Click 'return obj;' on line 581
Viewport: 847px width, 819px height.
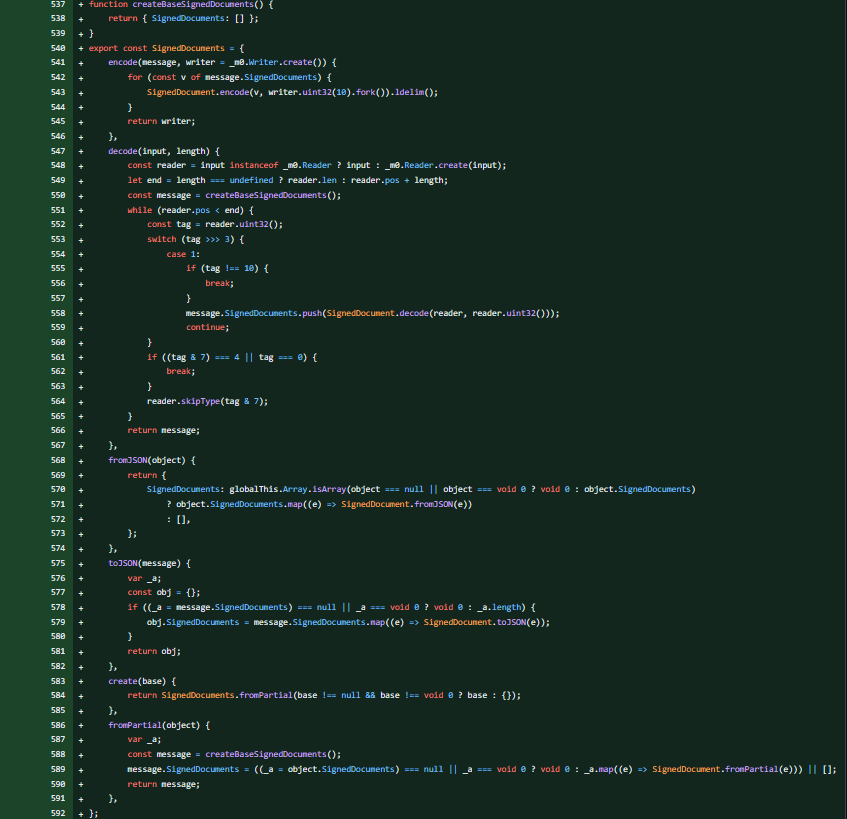click(154, 652)
